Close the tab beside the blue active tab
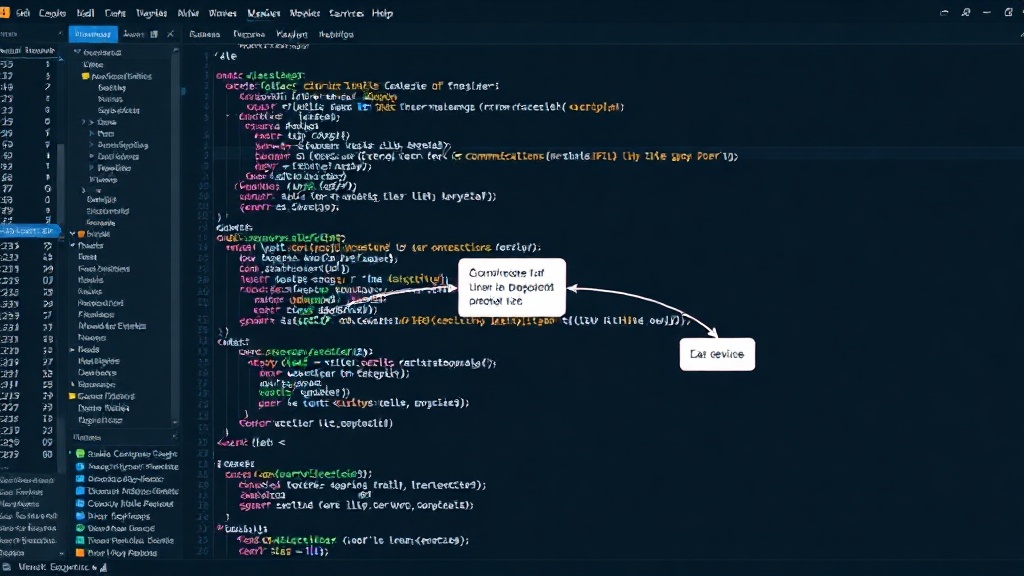 click(170, 34)
